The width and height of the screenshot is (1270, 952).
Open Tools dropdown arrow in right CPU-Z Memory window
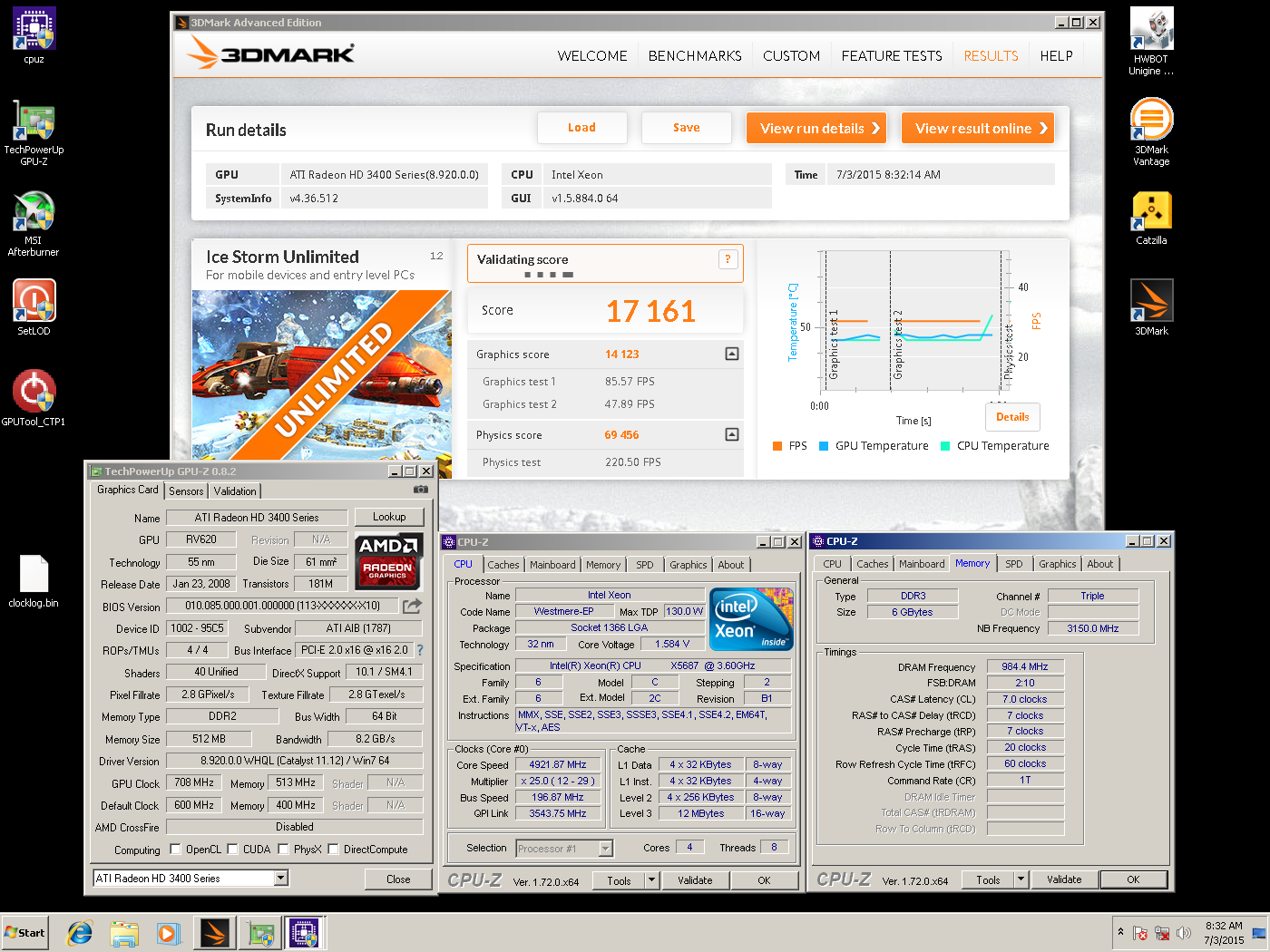click(1021, 879)
